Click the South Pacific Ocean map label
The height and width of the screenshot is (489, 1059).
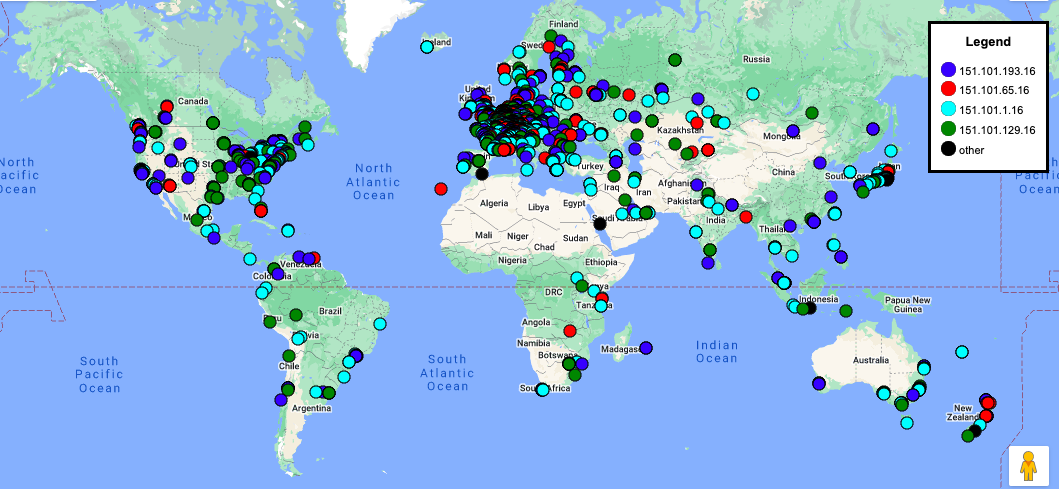99,374
